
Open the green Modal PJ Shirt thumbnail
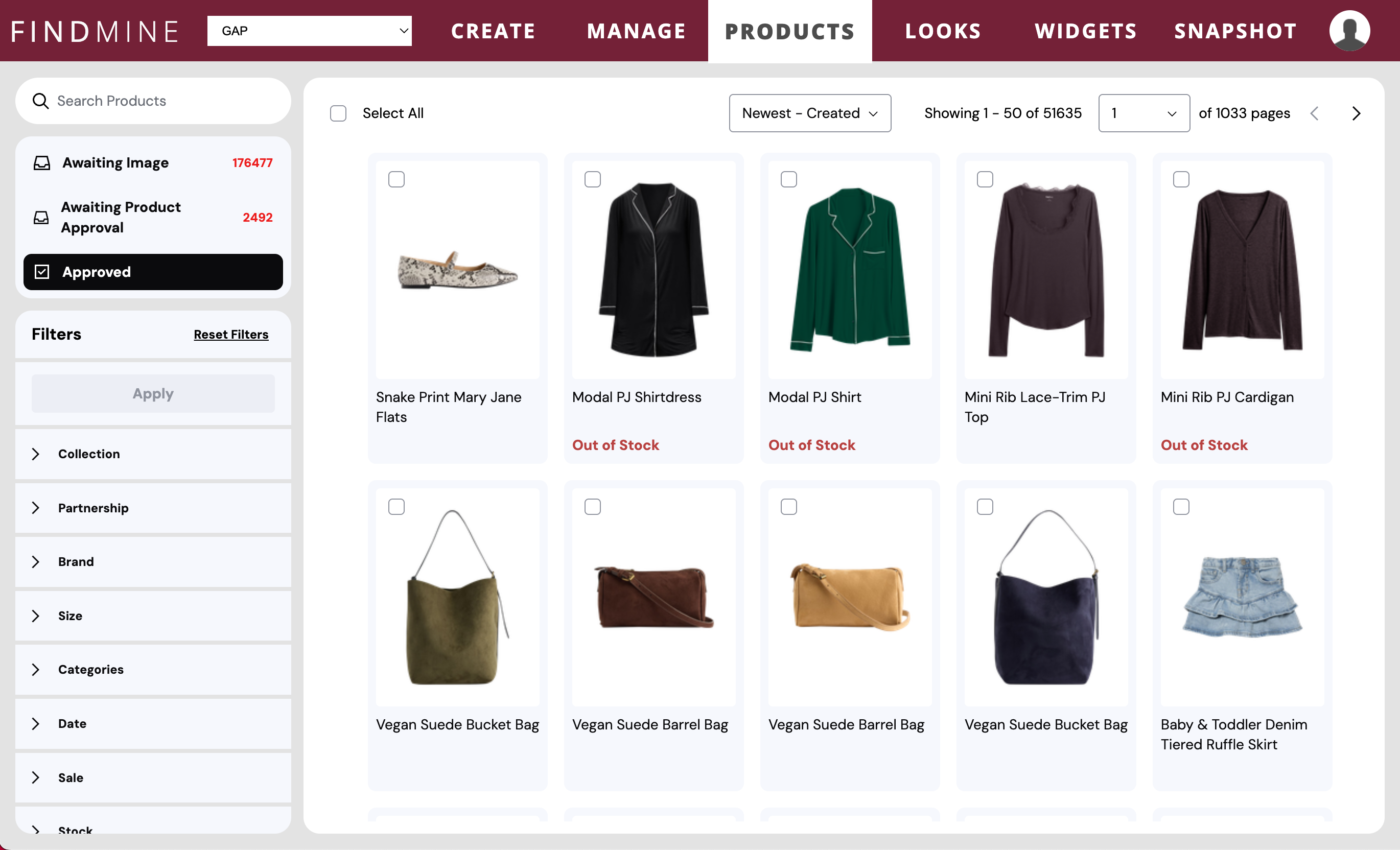point(850,270)
